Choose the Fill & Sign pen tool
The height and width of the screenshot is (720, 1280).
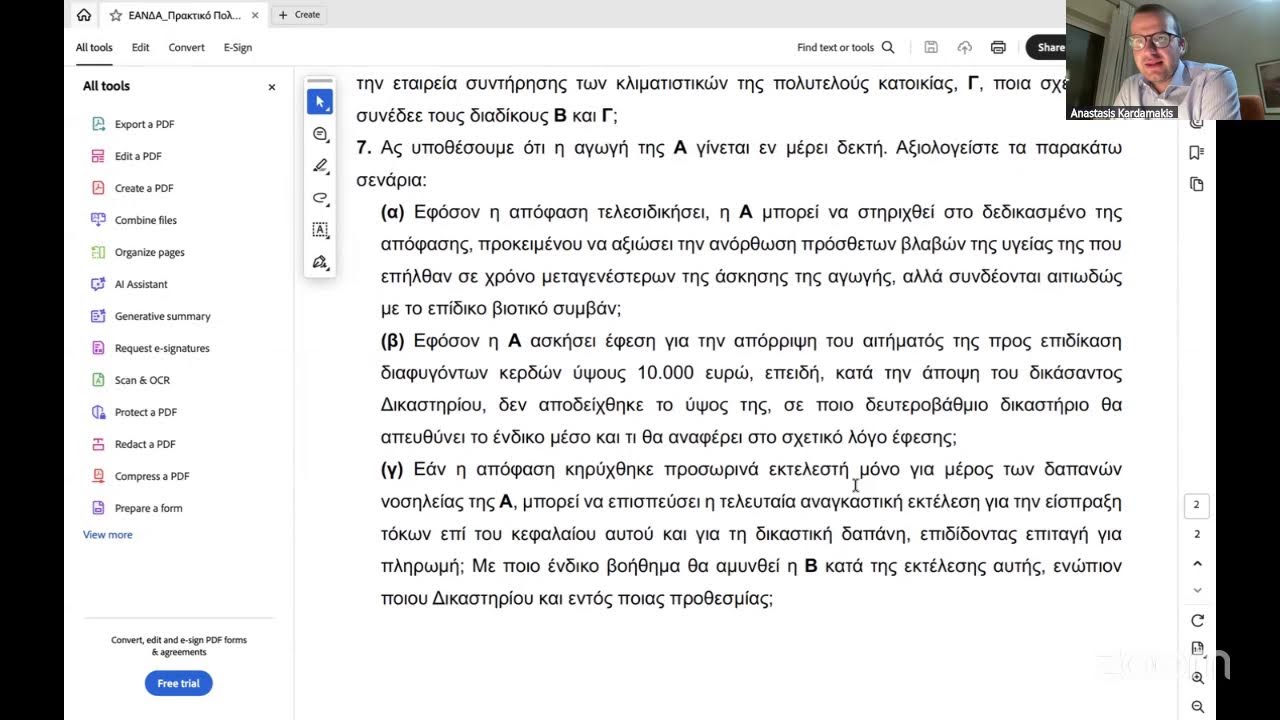click(x=320, y=262)
